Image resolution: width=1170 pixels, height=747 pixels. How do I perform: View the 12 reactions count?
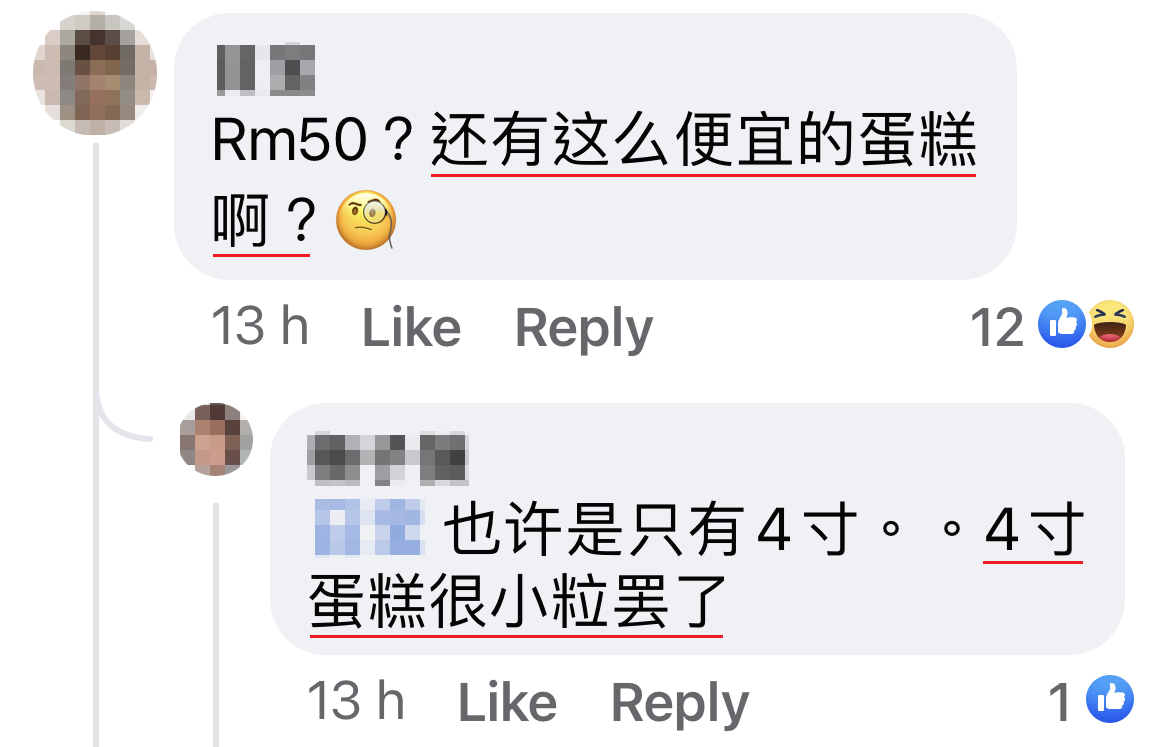point(996,327)
